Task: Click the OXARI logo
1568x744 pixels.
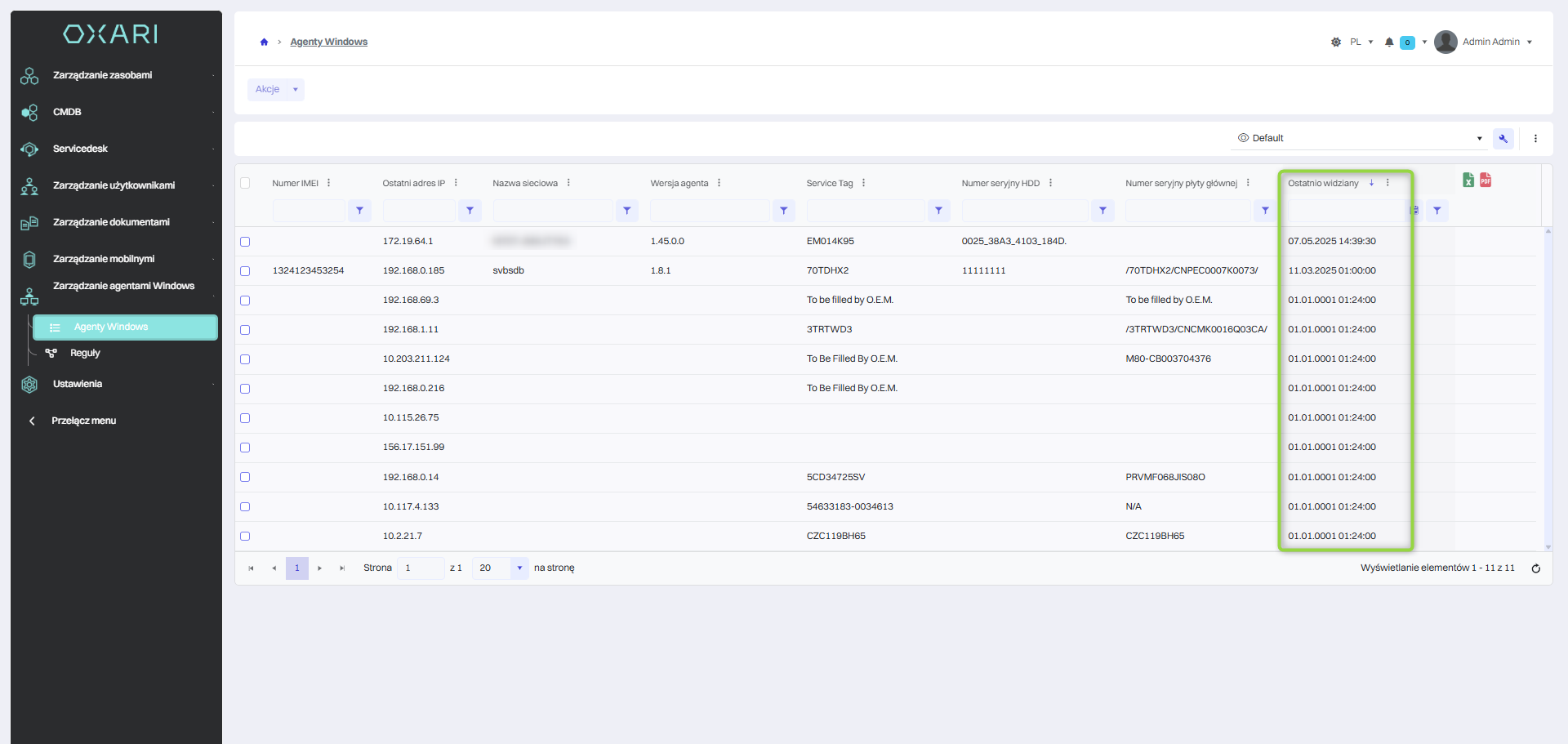Action: coord(110,33)
